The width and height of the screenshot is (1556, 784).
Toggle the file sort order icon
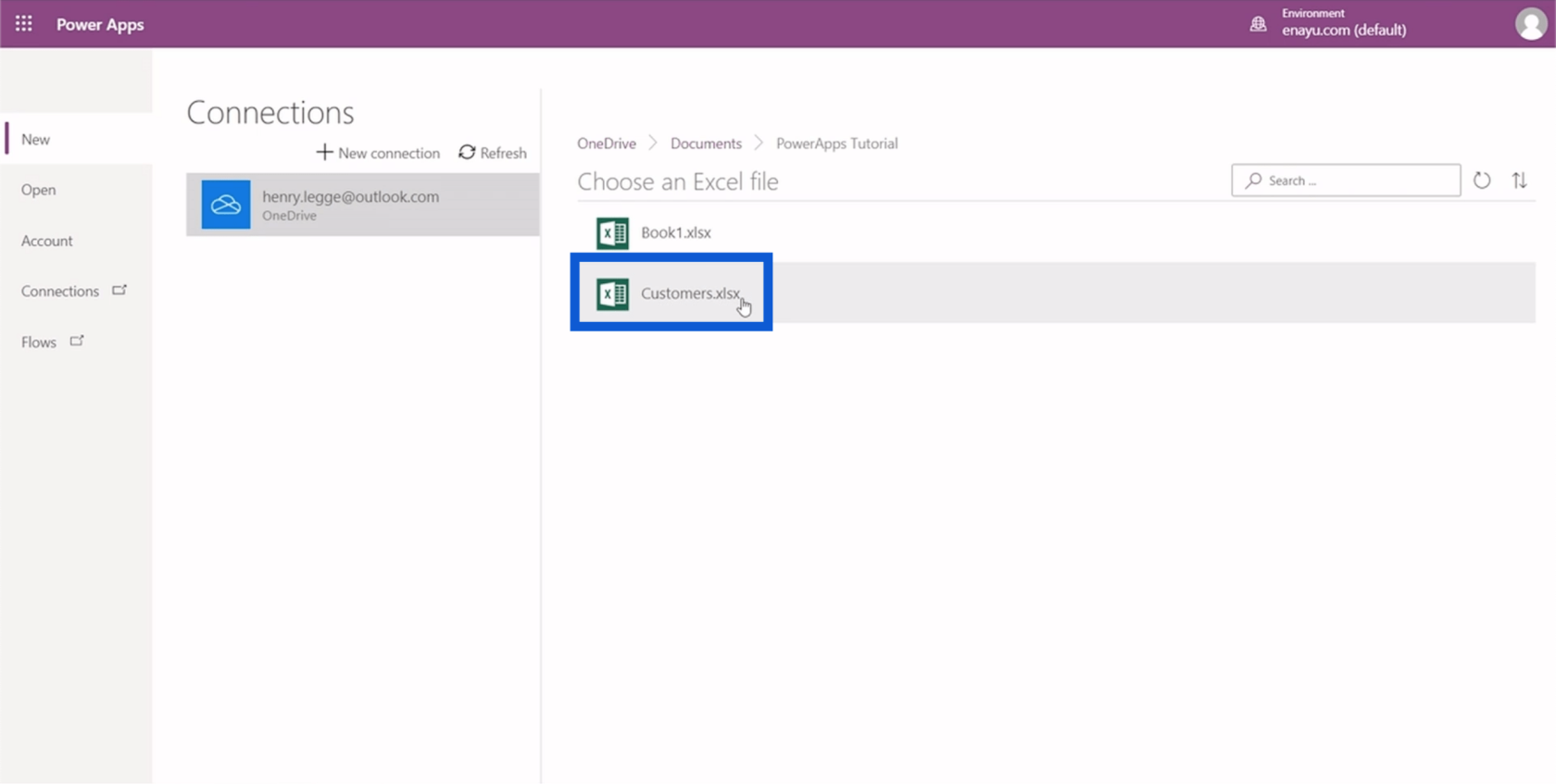tap(1520, 180)
